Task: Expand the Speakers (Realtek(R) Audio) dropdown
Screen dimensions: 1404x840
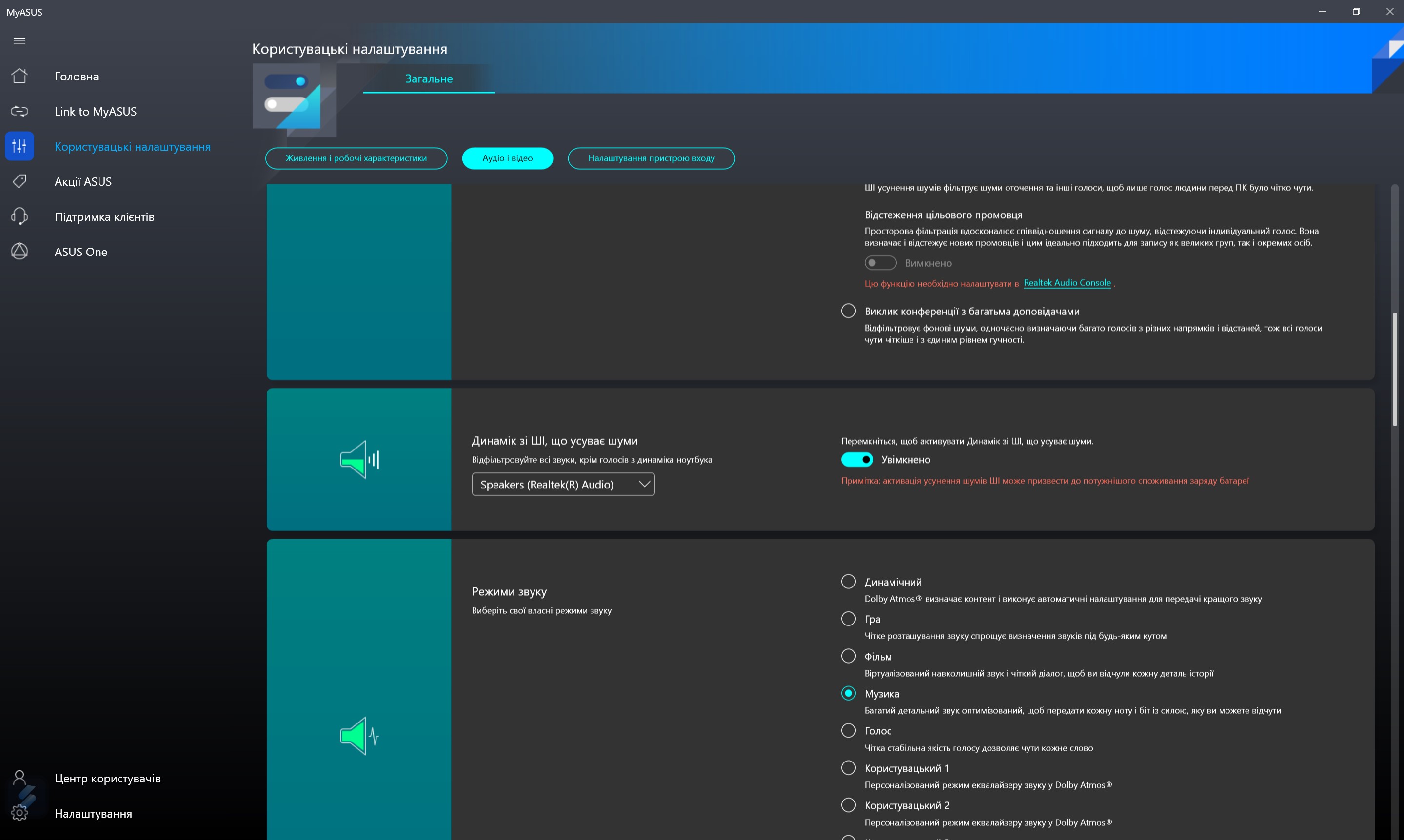Action: tap(563, 485)
